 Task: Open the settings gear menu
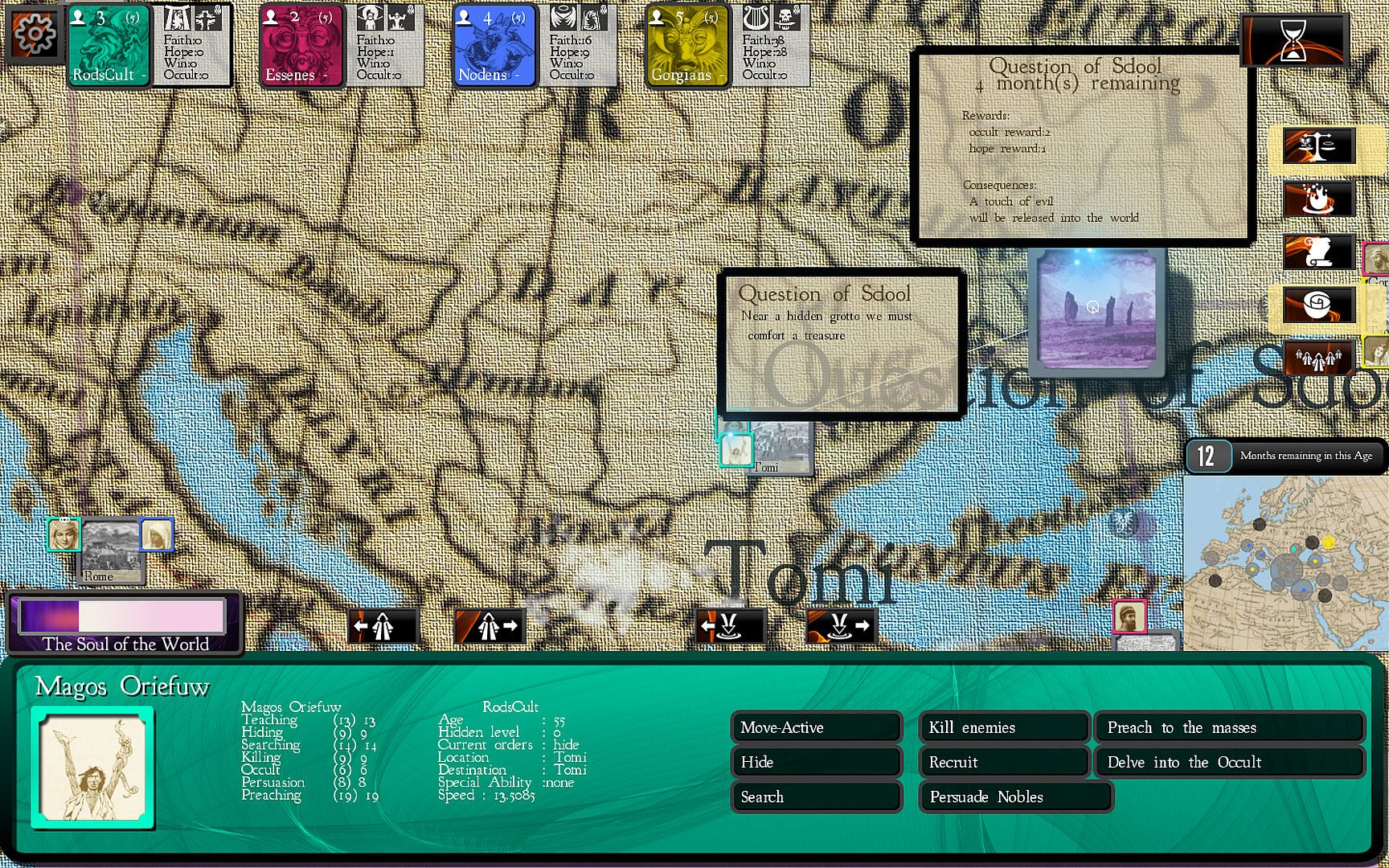(34, 34)
